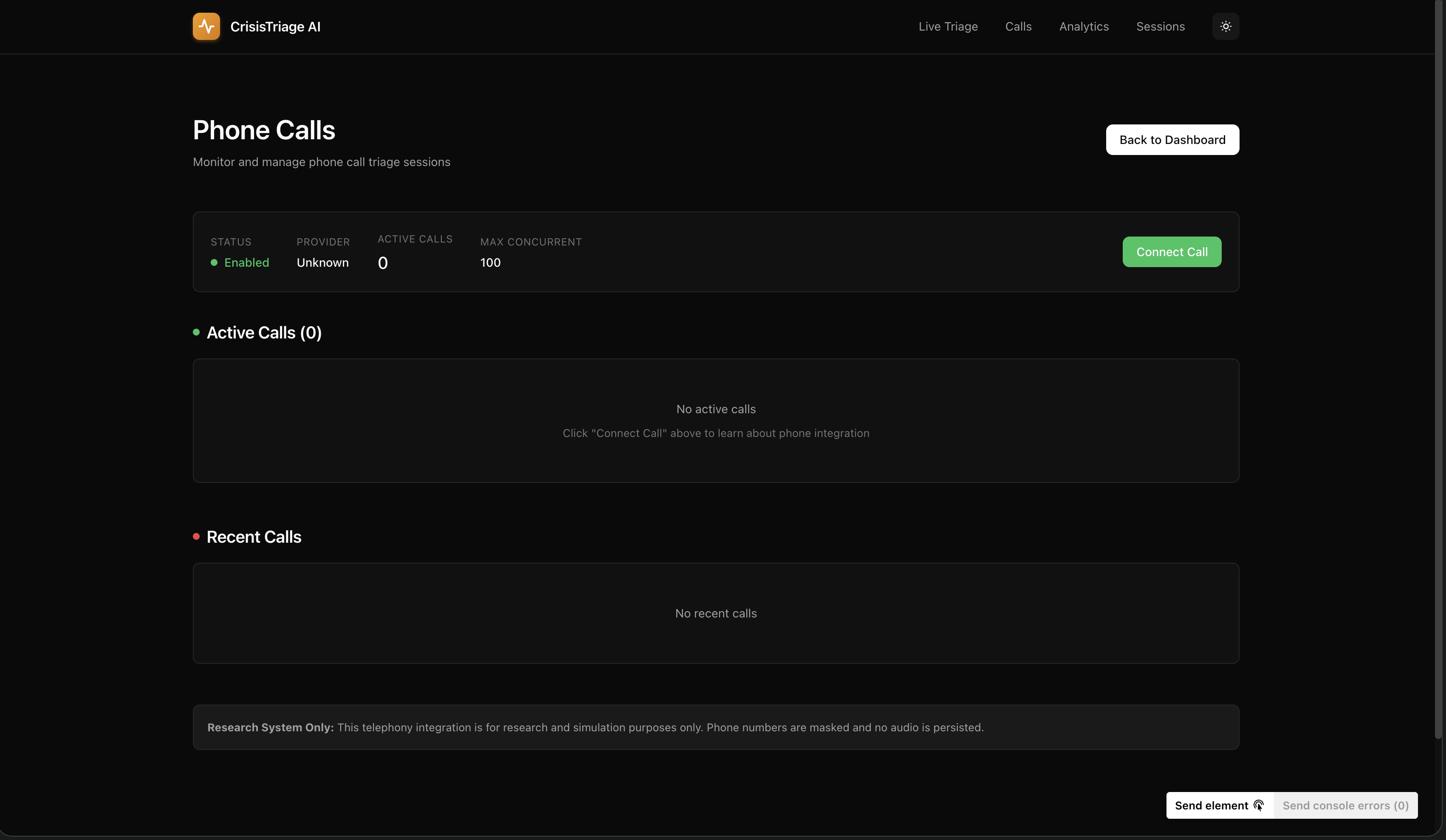Navigate with Back to Dashboard
1446x840 pixels.
pos(1172,139)
